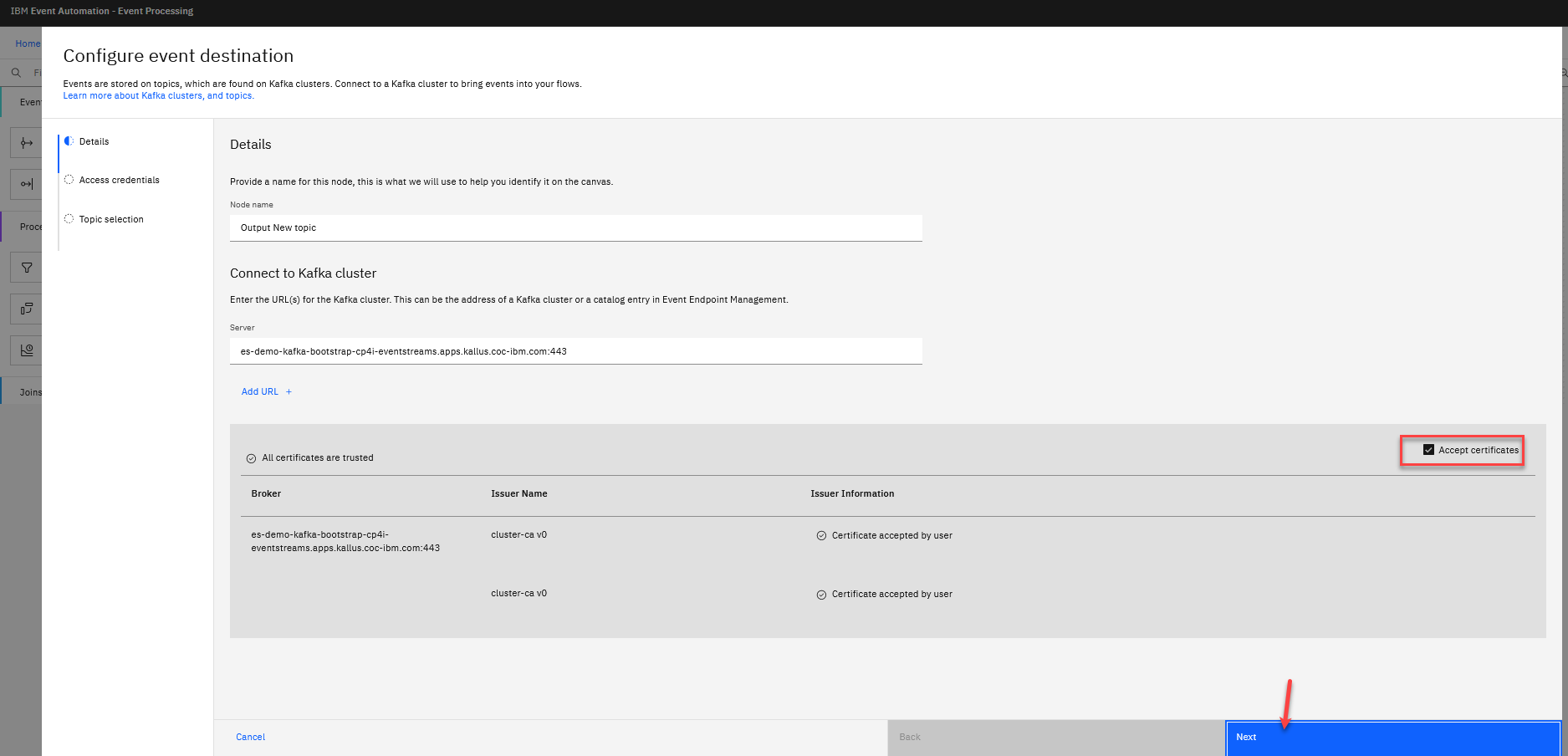The width and height of the screenshot is (1568, 756).
Task: Expand the Joins palette section
Action: 29,392
